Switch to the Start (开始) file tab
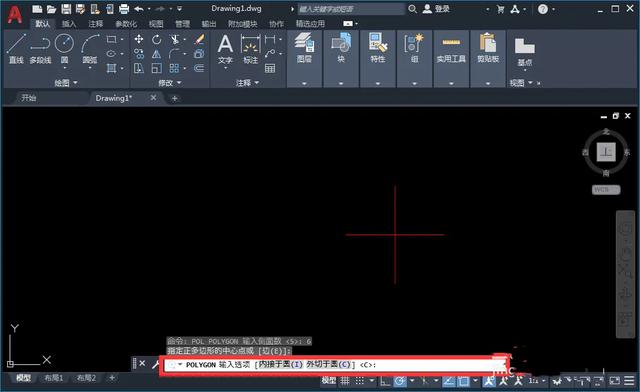 29,98
